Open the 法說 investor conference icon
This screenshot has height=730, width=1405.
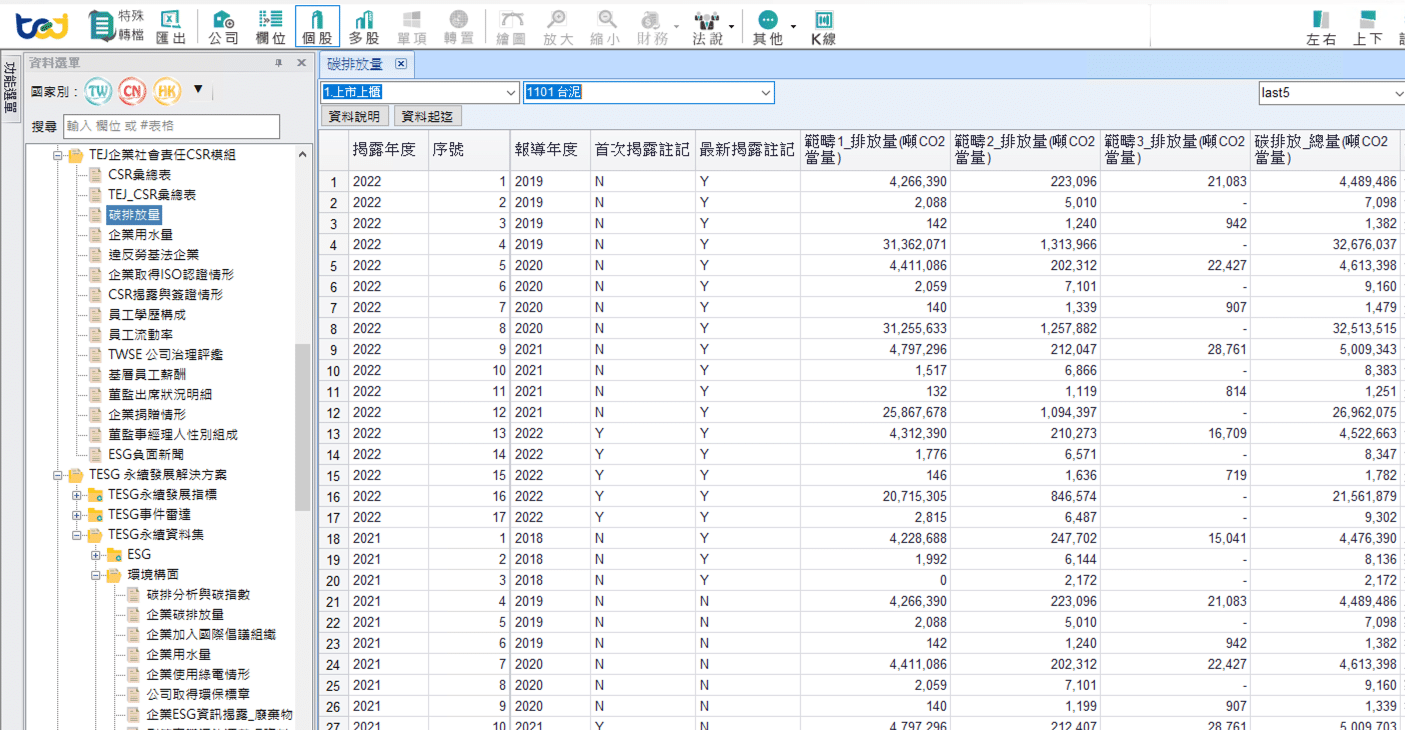click(x=707, y=26)
